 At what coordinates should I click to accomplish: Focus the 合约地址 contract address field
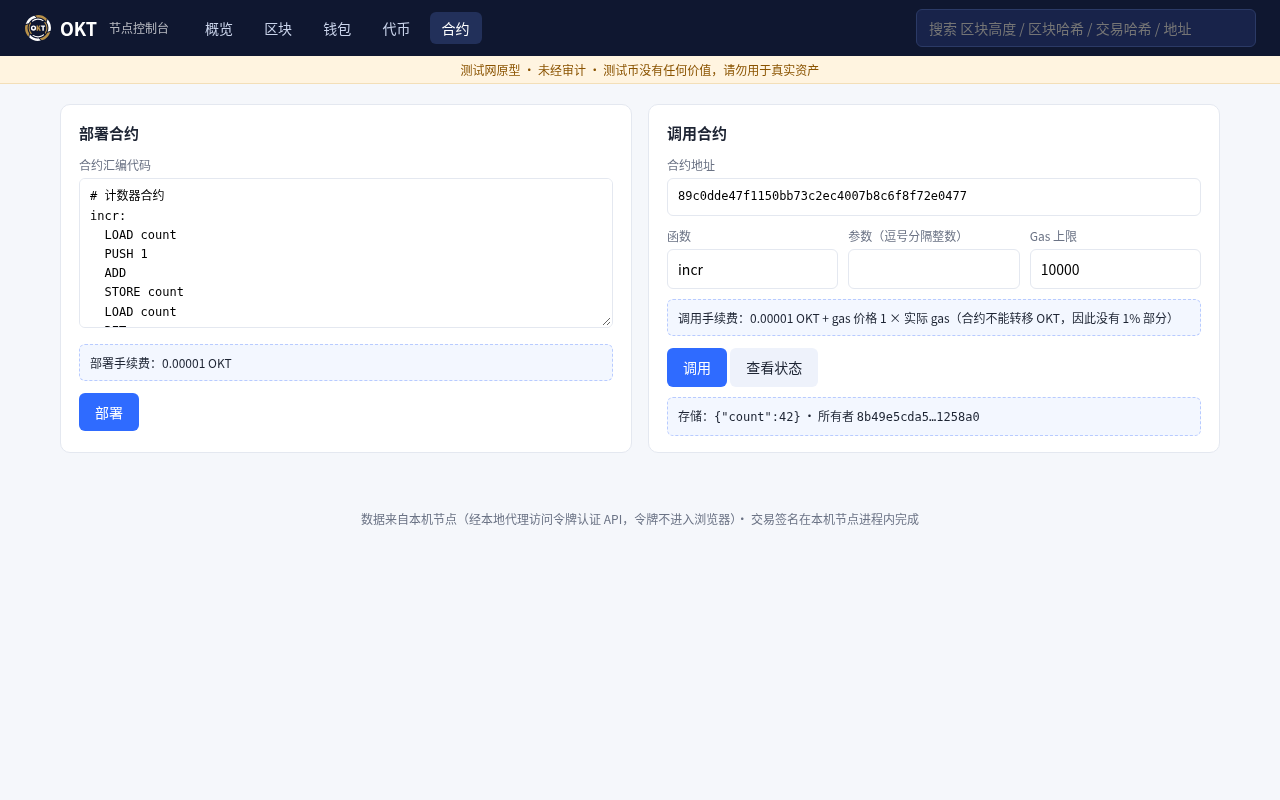[934, 196]
